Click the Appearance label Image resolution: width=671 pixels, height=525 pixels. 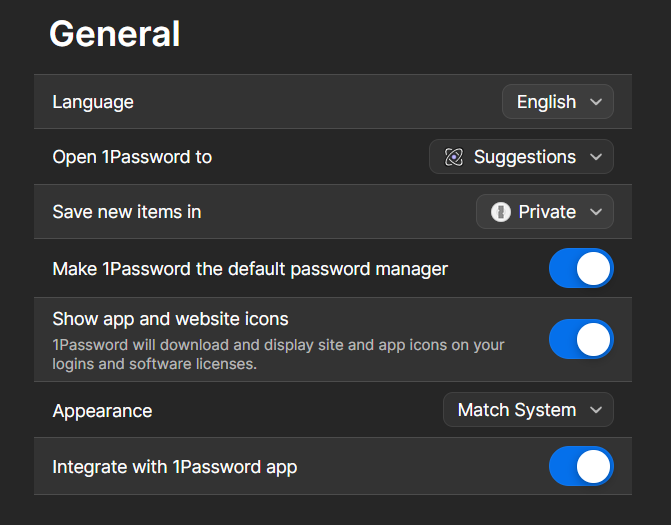pos(102,411)
